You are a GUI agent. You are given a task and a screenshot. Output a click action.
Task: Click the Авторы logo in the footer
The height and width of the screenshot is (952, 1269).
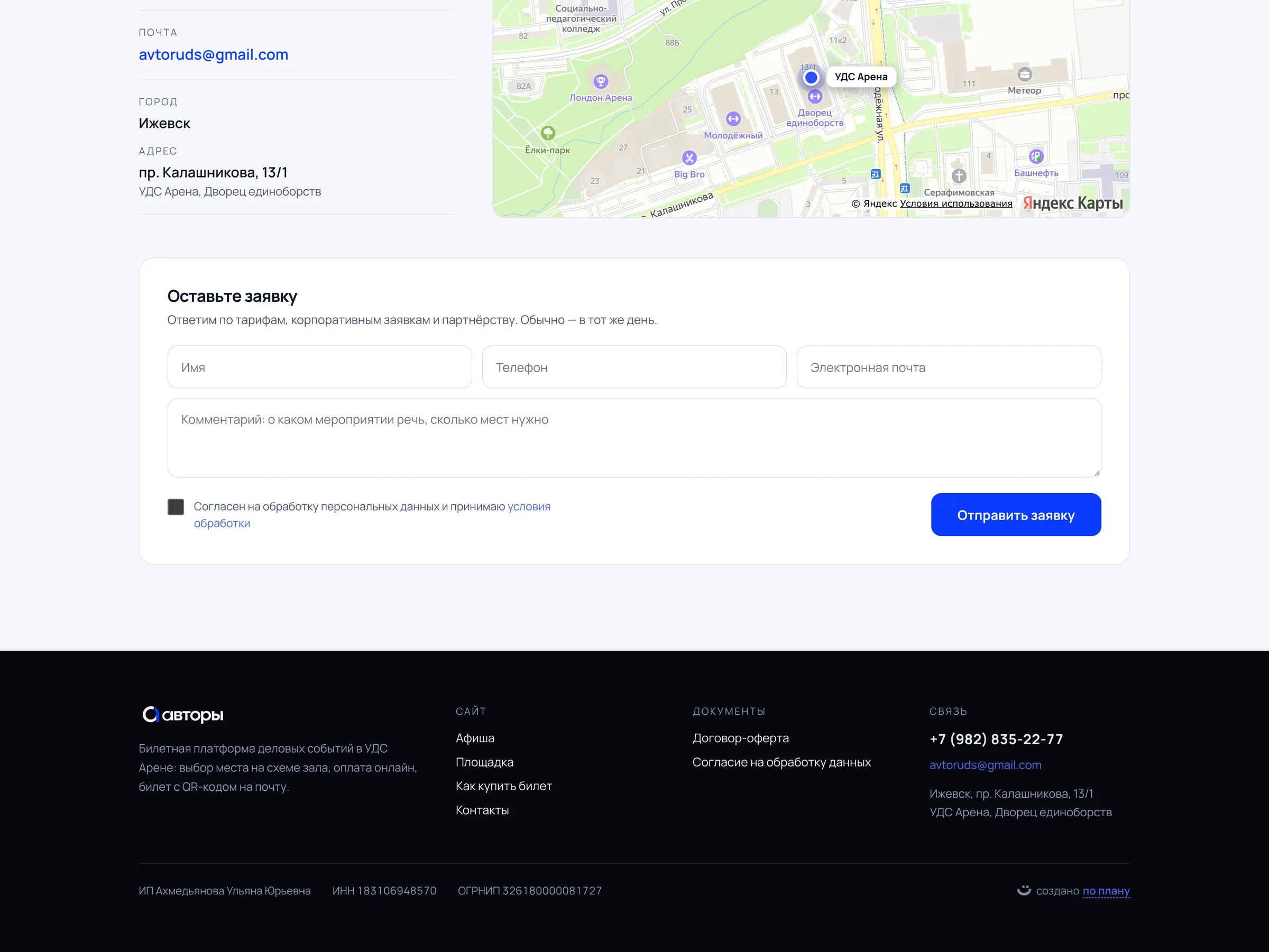pos(183,715)
